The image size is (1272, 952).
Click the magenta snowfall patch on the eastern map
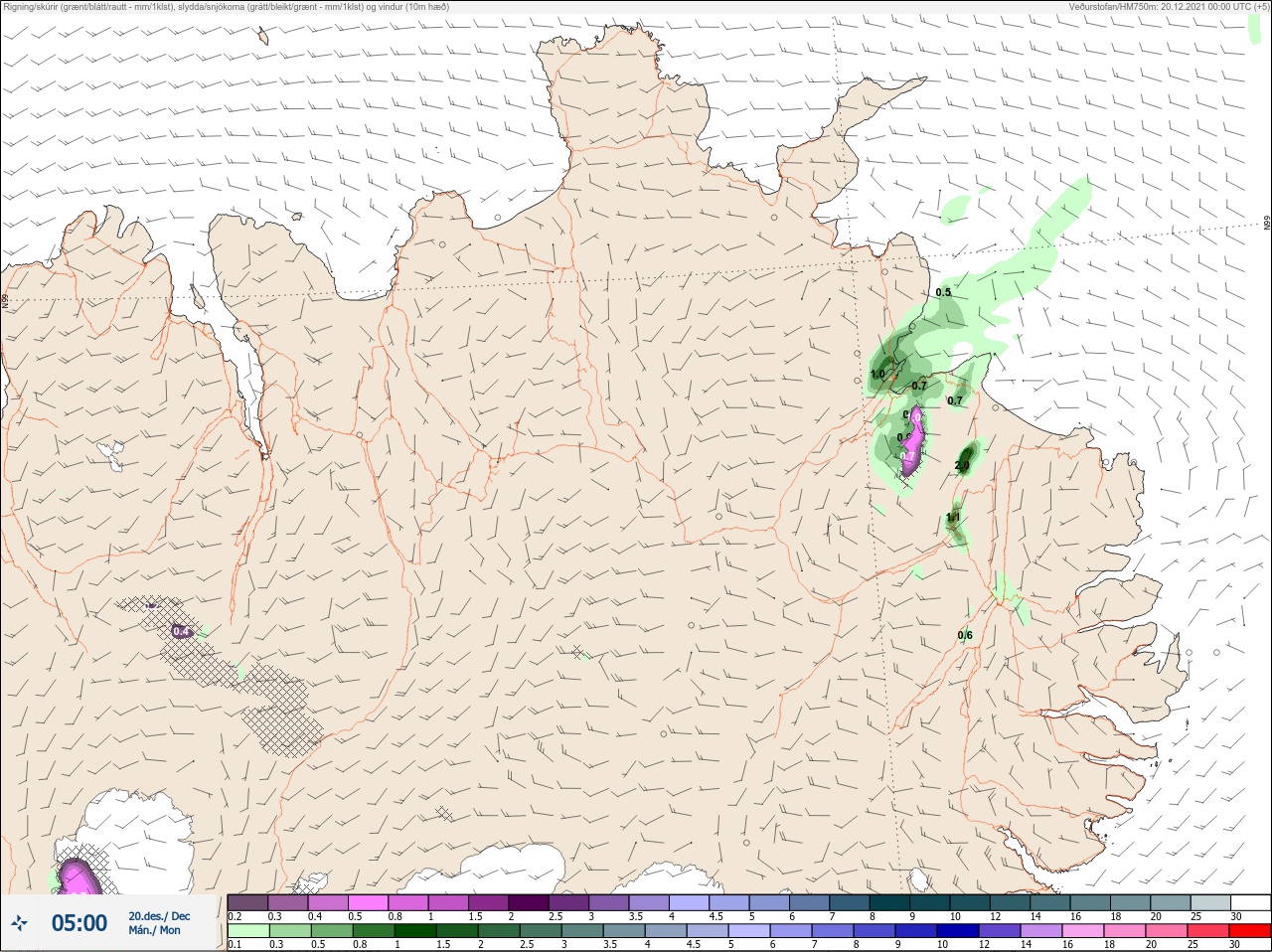click(913, 440)
